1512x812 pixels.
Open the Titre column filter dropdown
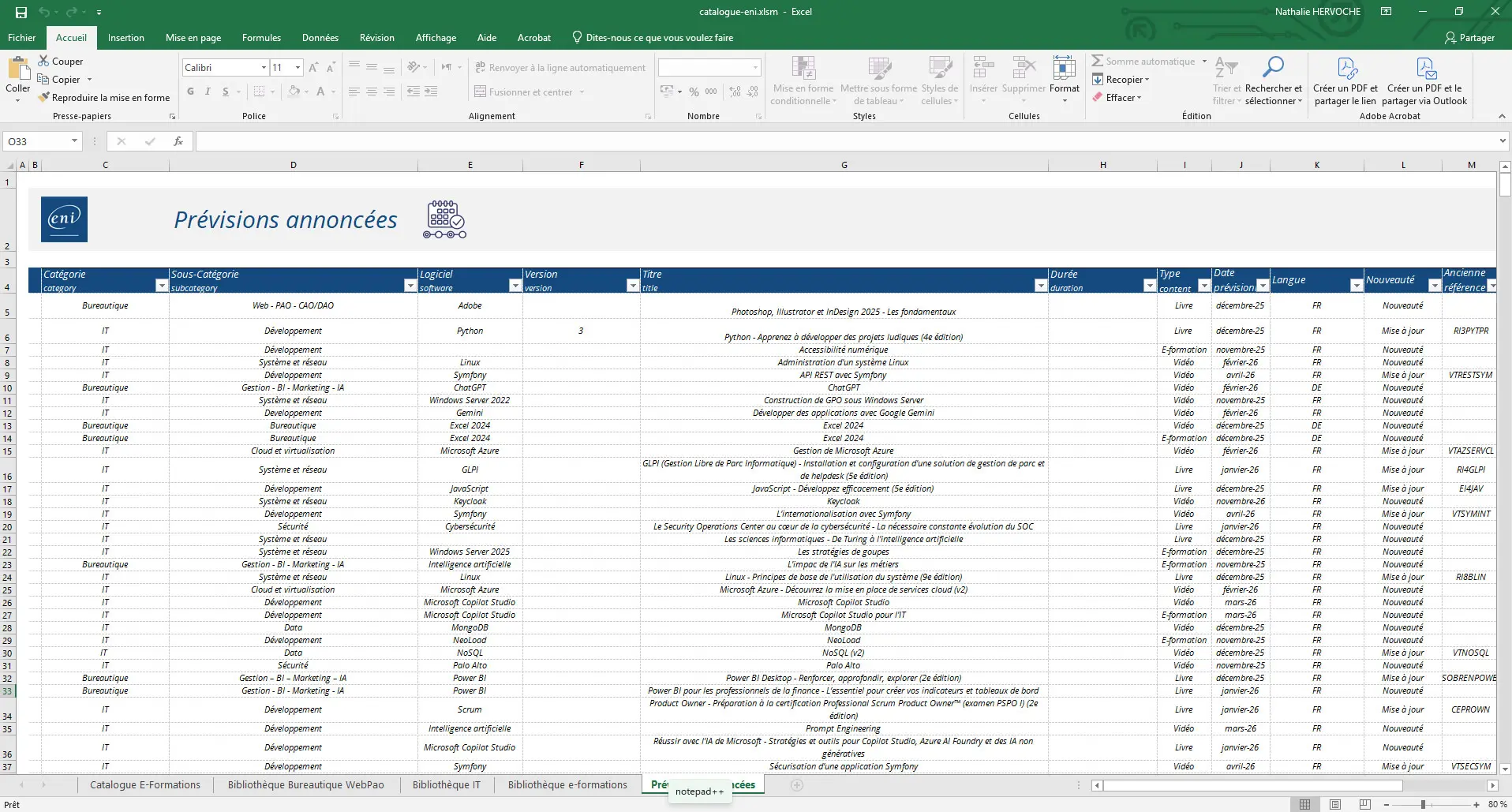[x=1040, y=286]
